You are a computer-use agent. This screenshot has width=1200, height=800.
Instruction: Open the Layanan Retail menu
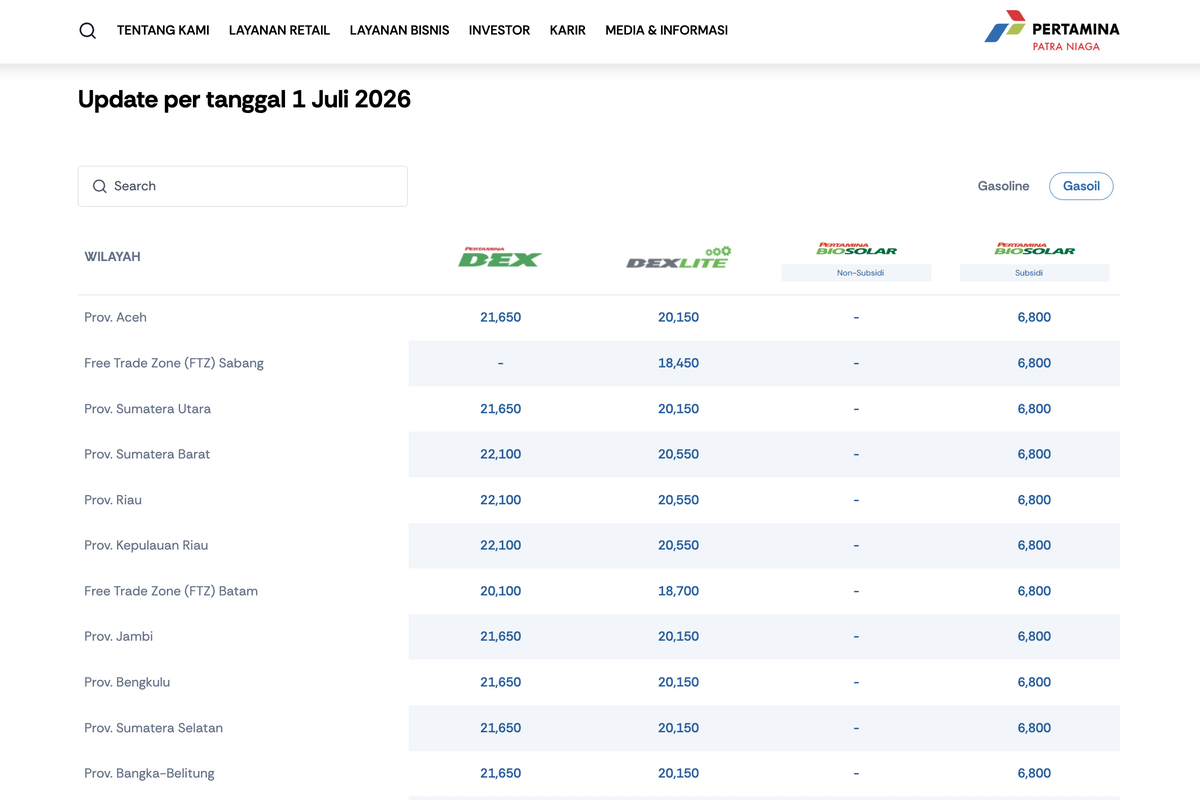pos(279,31)
